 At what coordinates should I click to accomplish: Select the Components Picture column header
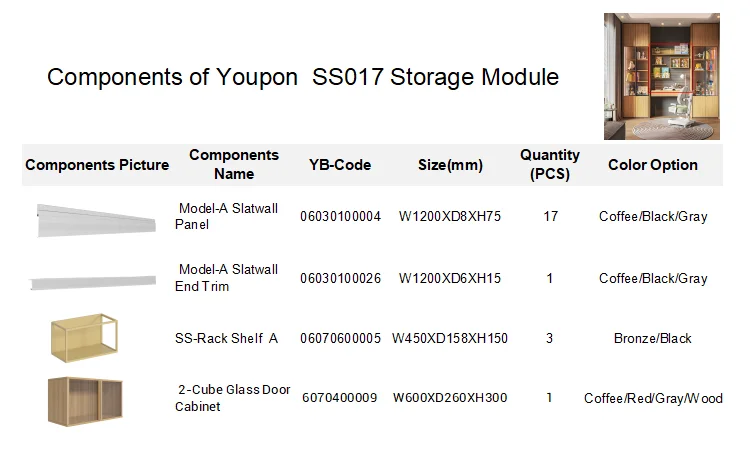click(x=97, y=165)
